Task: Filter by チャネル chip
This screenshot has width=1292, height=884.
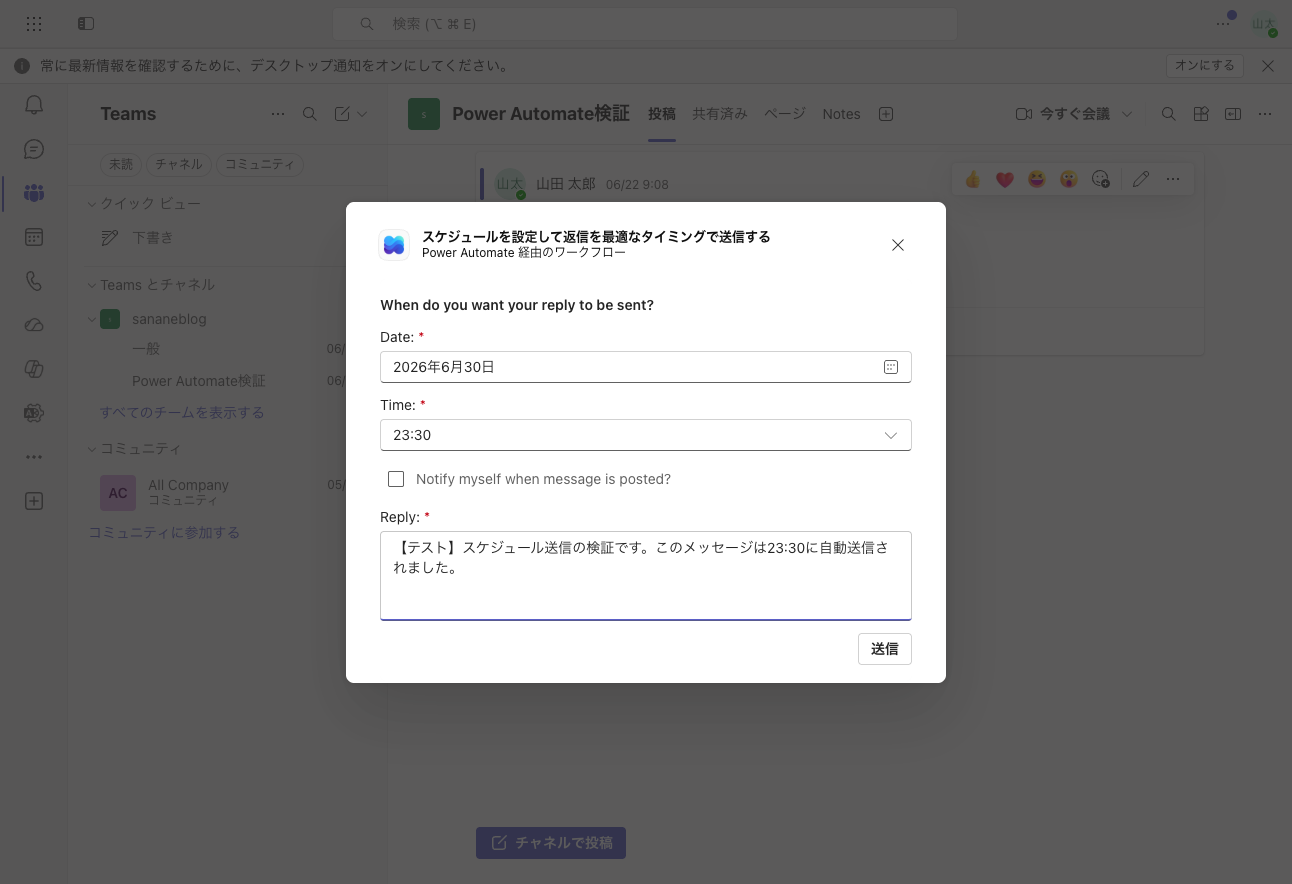Action: click(179, 164)
